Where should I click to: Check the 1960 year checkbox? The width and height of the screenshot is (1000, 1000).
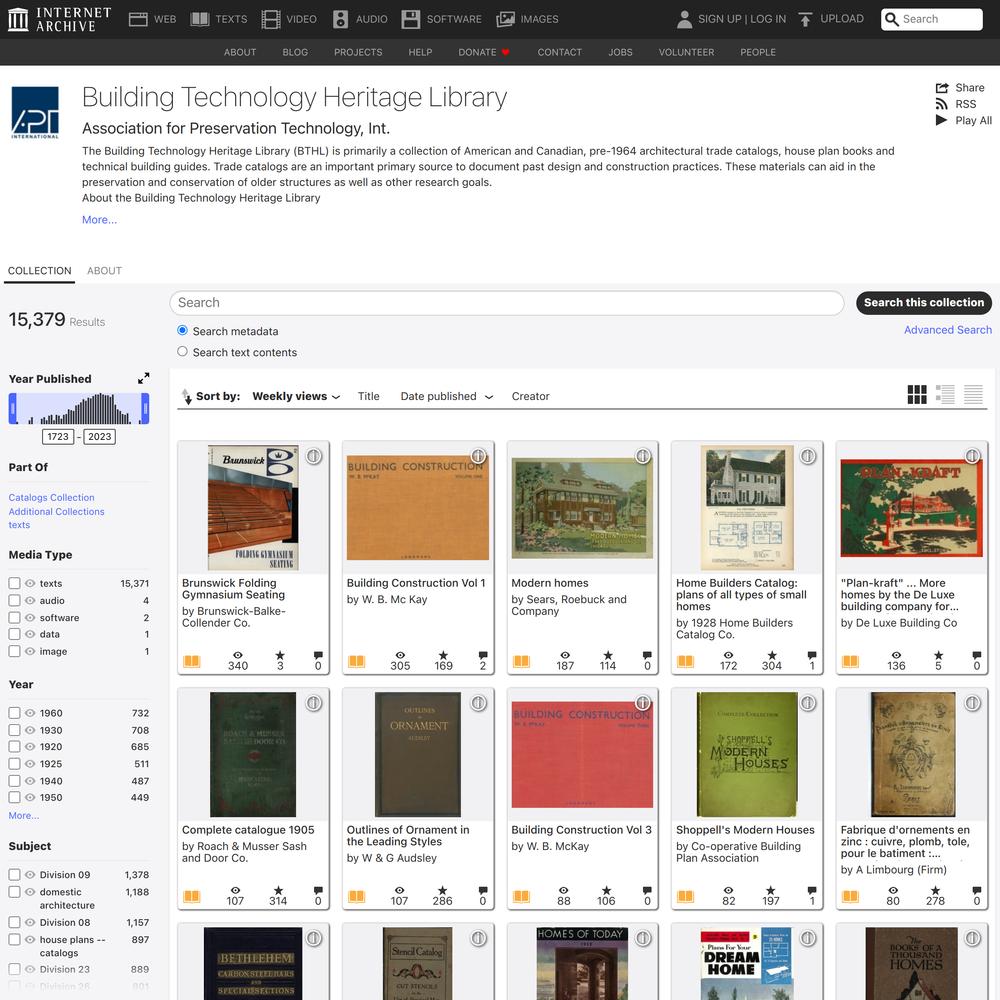click(14, 713)
